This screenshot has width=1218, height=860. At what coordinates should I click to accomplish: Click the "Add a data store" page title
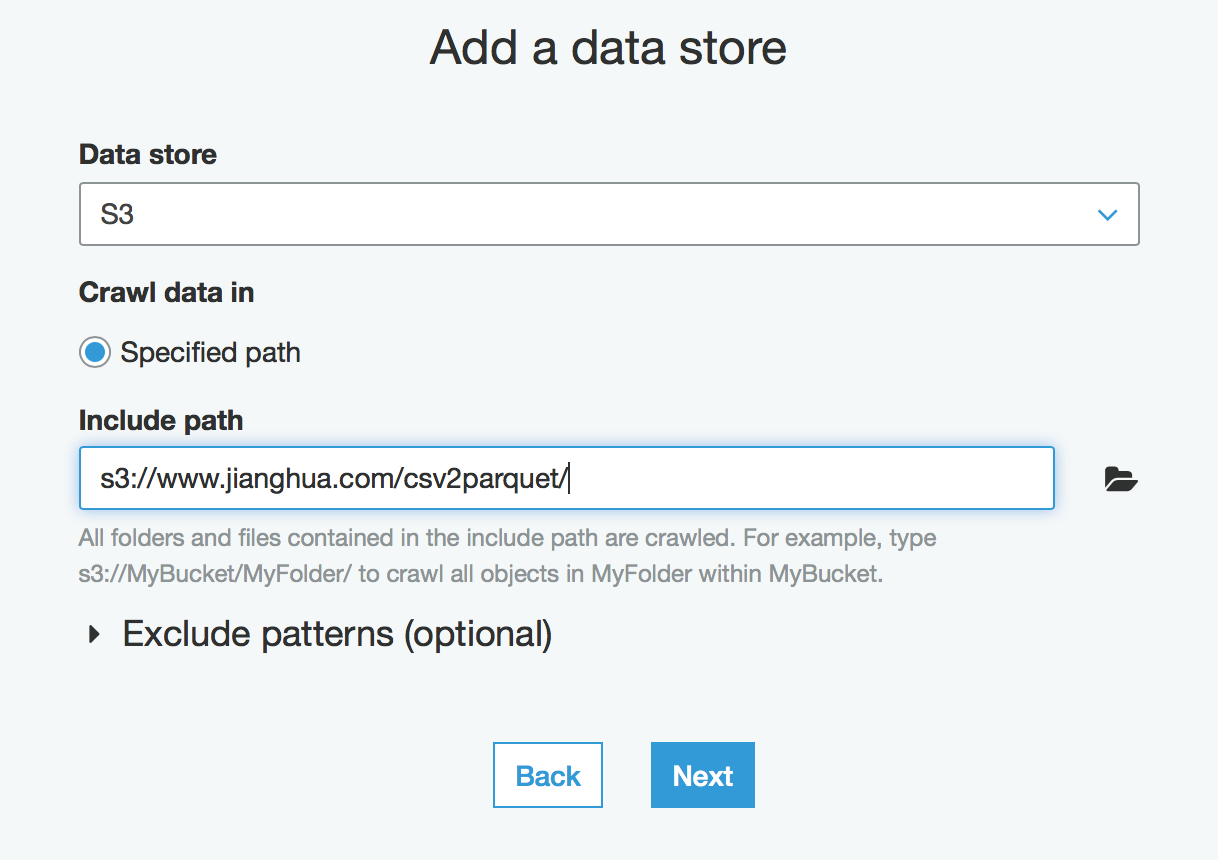pos(608,47)
